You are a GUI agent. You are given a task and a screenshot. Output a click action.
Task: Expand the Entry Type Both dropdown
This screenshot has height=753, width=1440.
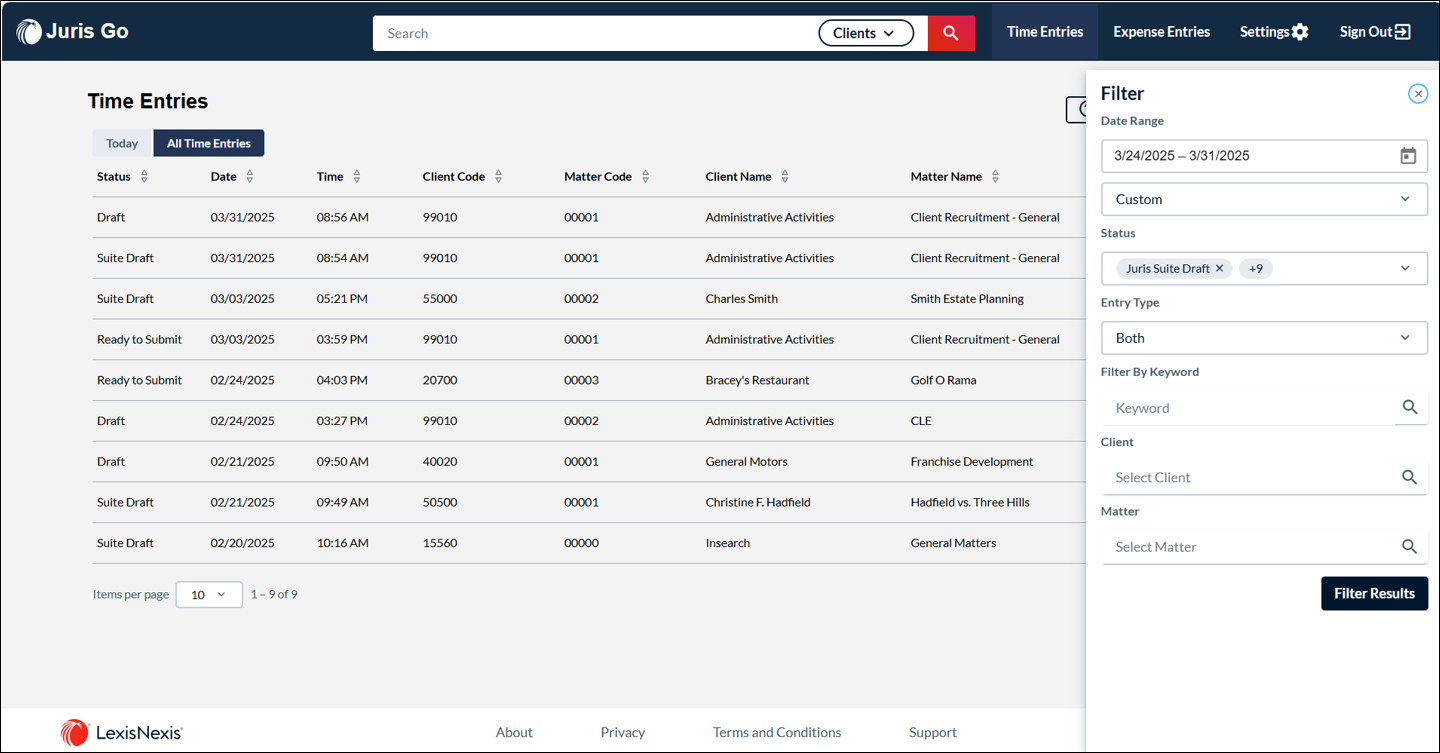(1264, 338)
